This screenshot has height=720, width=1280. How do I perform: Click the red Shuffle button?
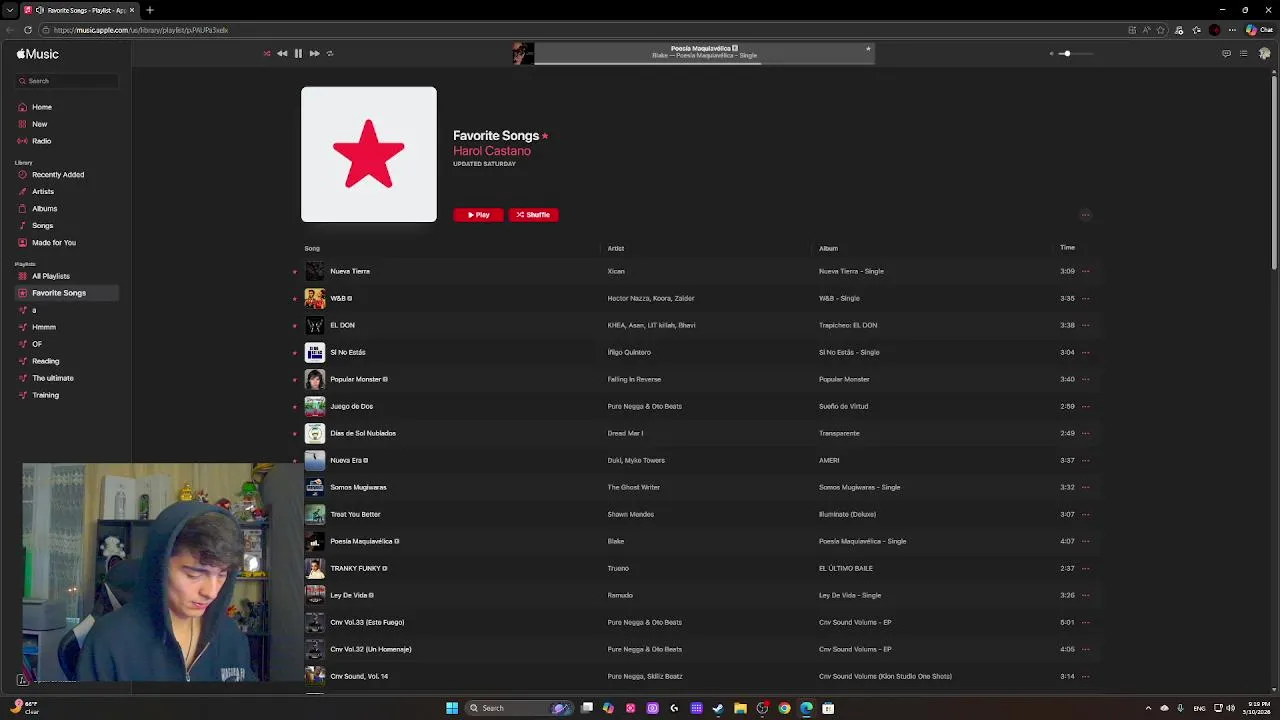[x=533, y=215]
